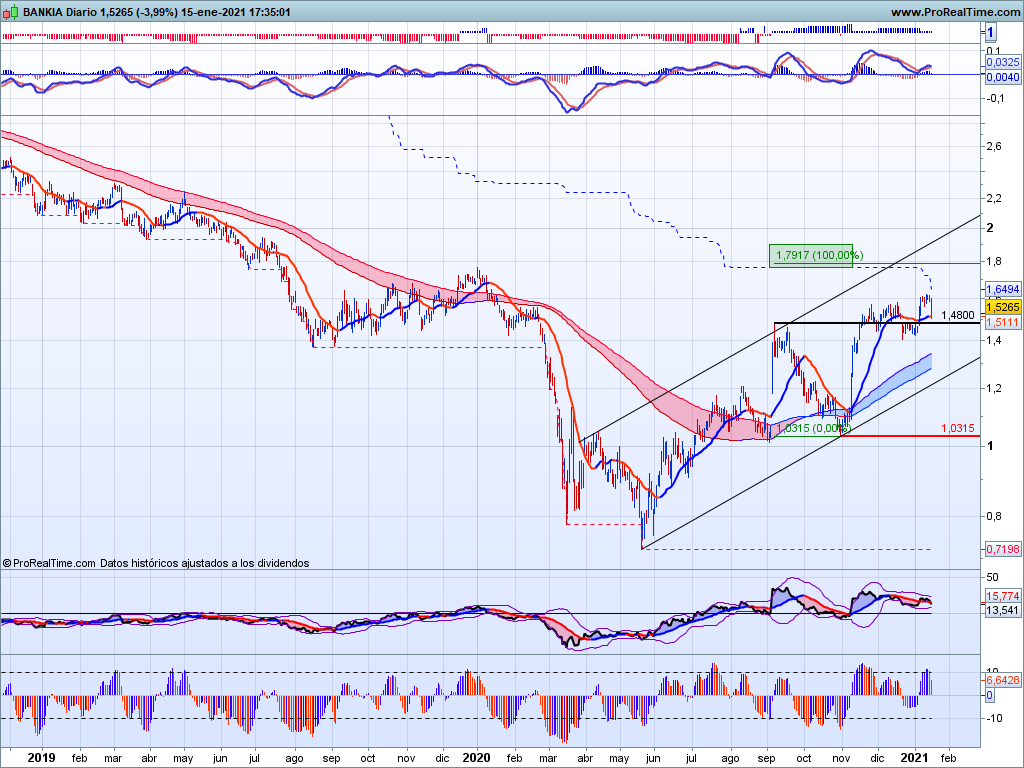Select the 2020 label on time axis

coord(476,758)
